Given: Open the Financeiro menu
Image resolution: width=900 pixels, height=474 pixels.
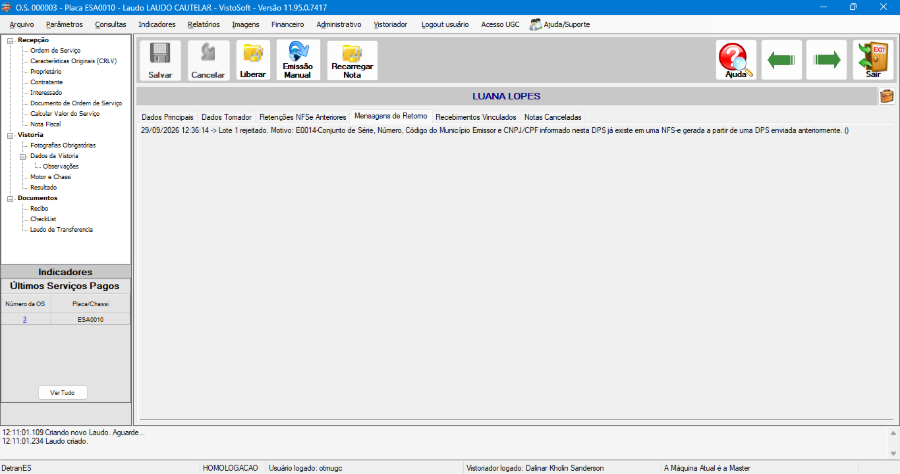Looking at the screenshot, I should click(x=288, y=25).
